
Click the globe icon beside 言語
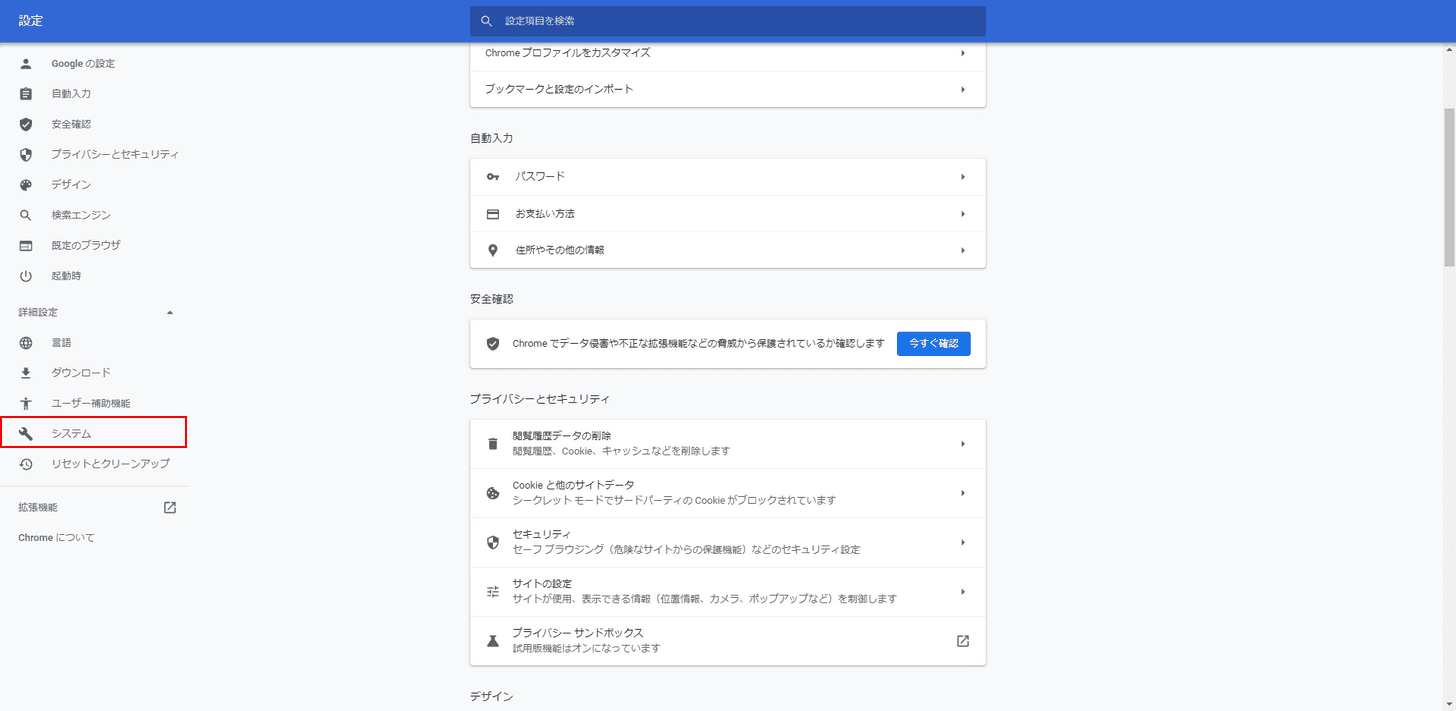point(26,343)
